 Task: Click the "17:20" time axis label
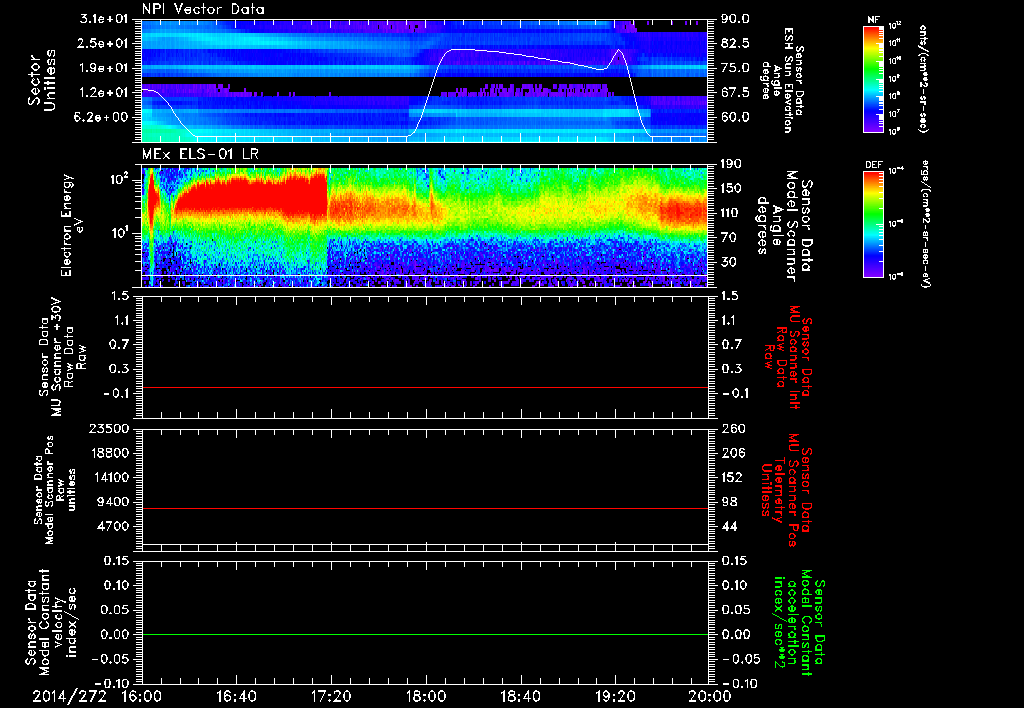click(331, 696)
